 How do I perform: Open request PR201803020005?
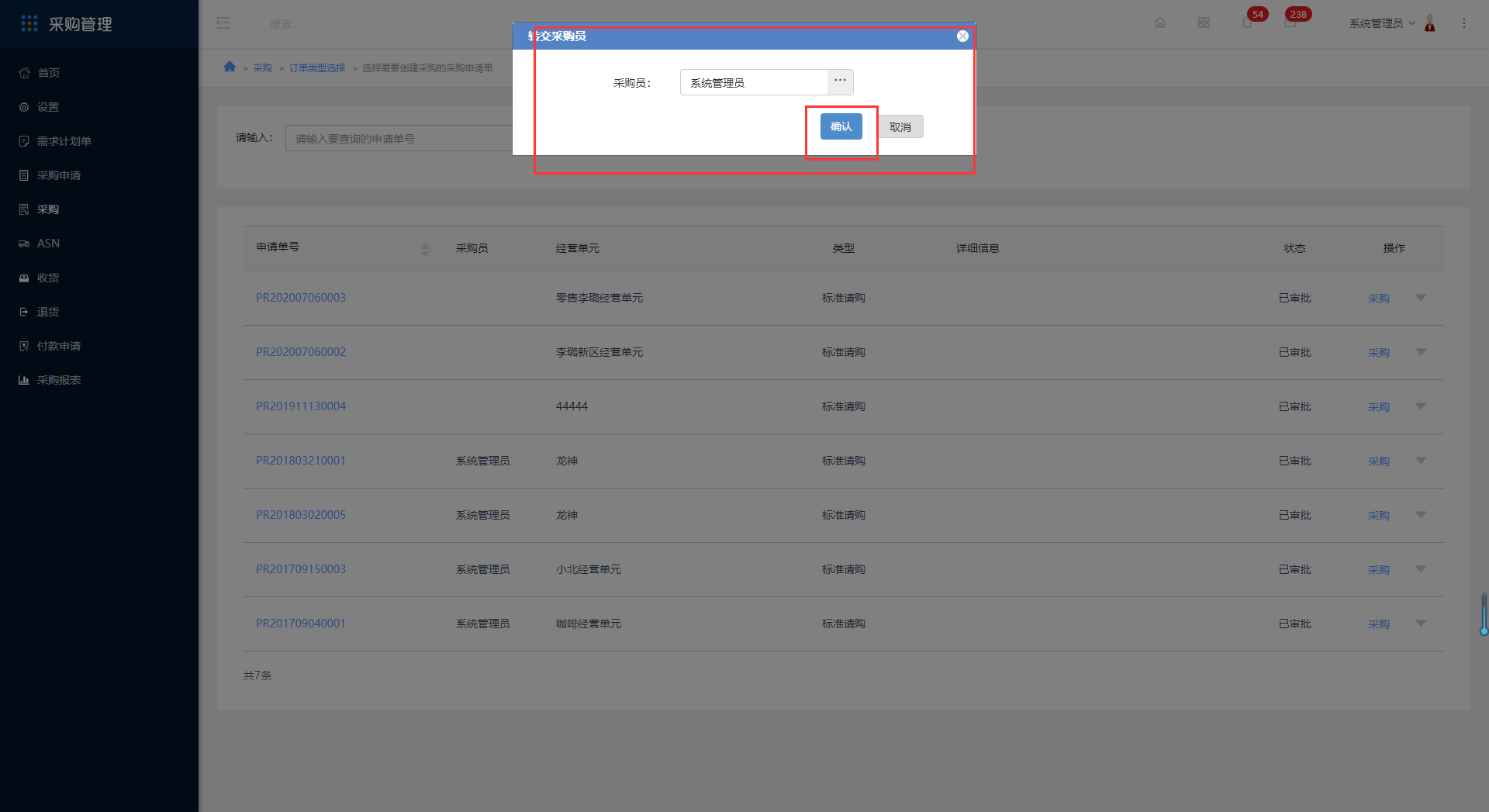point(301,515)
